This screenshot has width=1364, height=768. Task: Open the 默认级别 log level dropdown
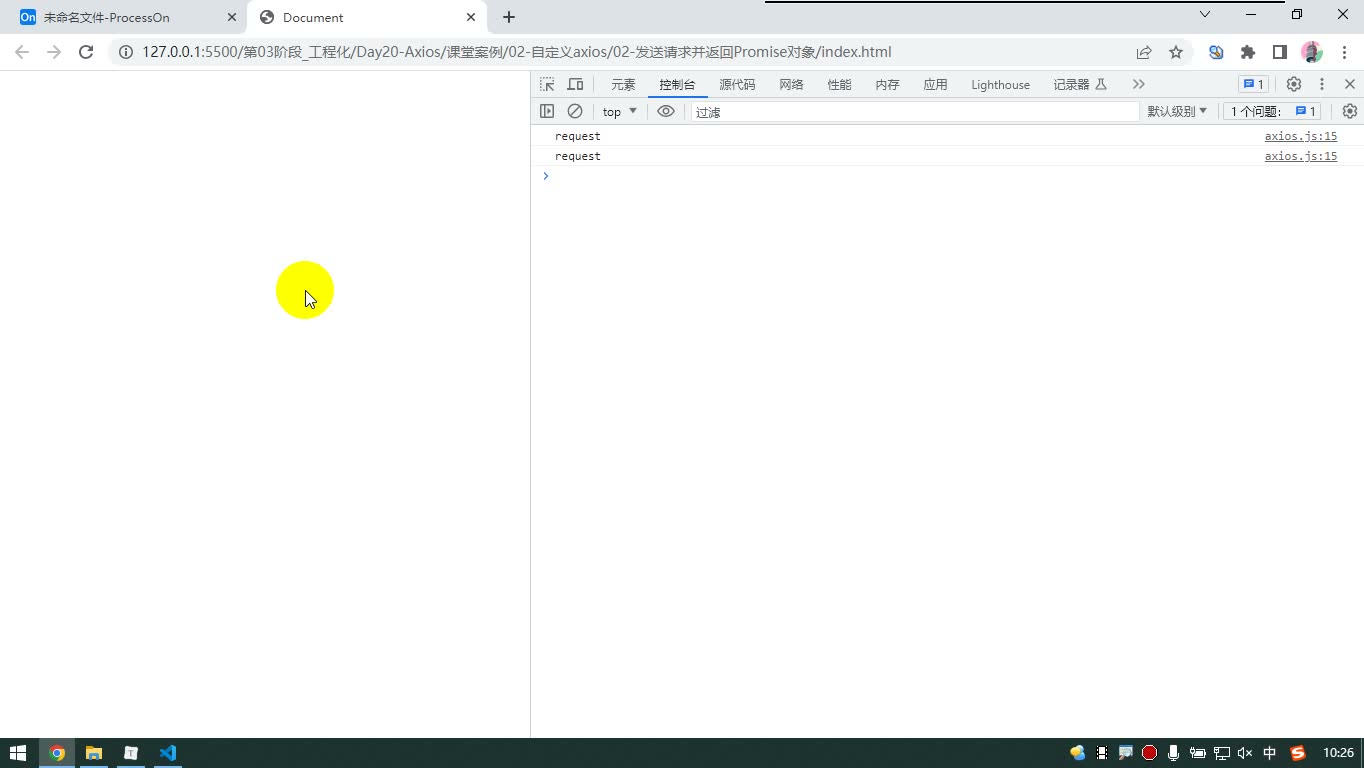pyautogui.click(x=1177, y=111)
